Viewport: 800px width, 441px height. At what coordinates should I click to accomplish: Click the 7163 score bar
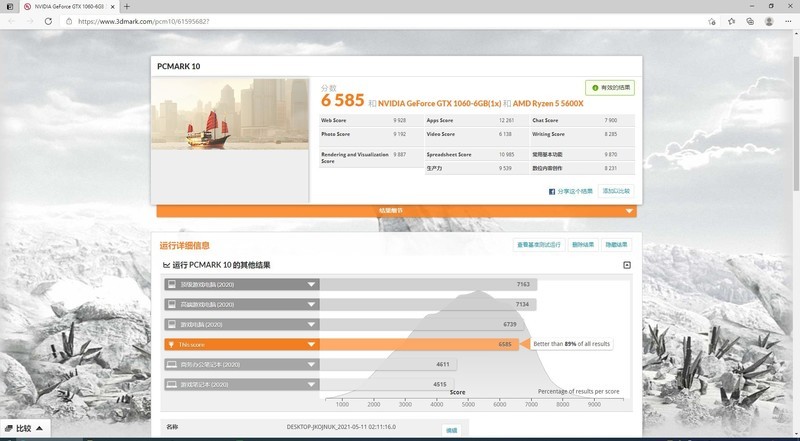[x=428, y=284]
